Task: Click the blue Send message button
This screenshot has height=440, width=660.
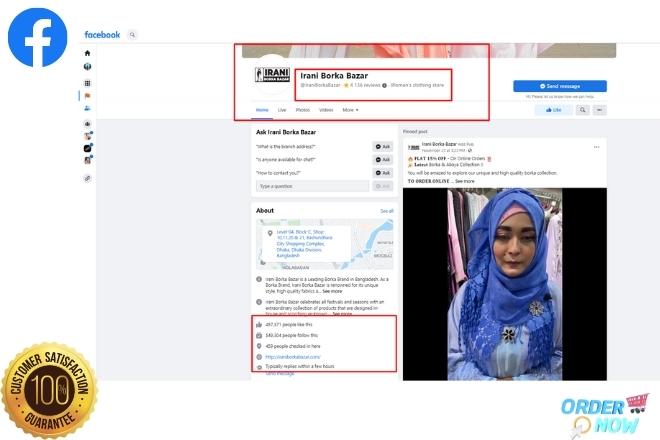Action: tap(560, 86)
